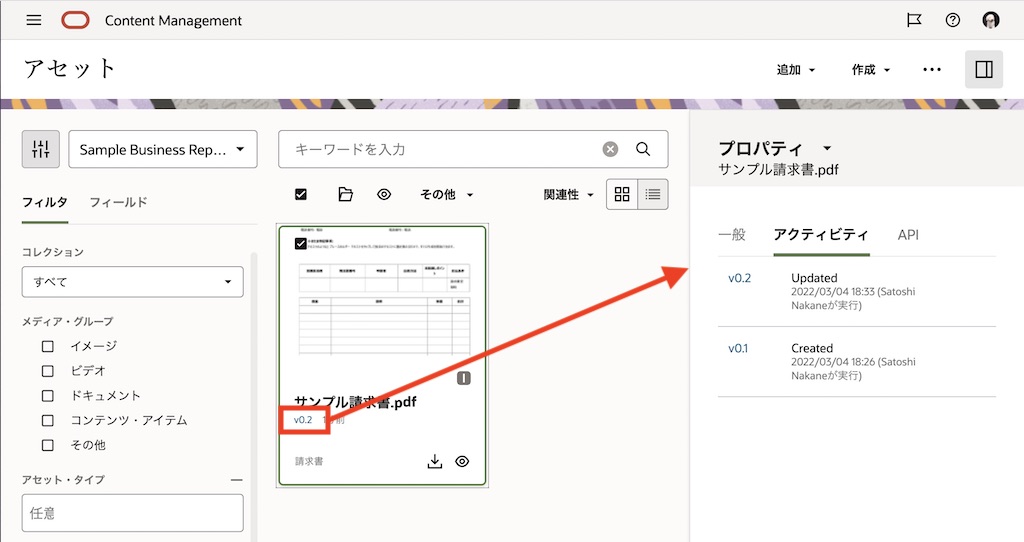Click the flag notifications icon

click(x=914, y=20)
